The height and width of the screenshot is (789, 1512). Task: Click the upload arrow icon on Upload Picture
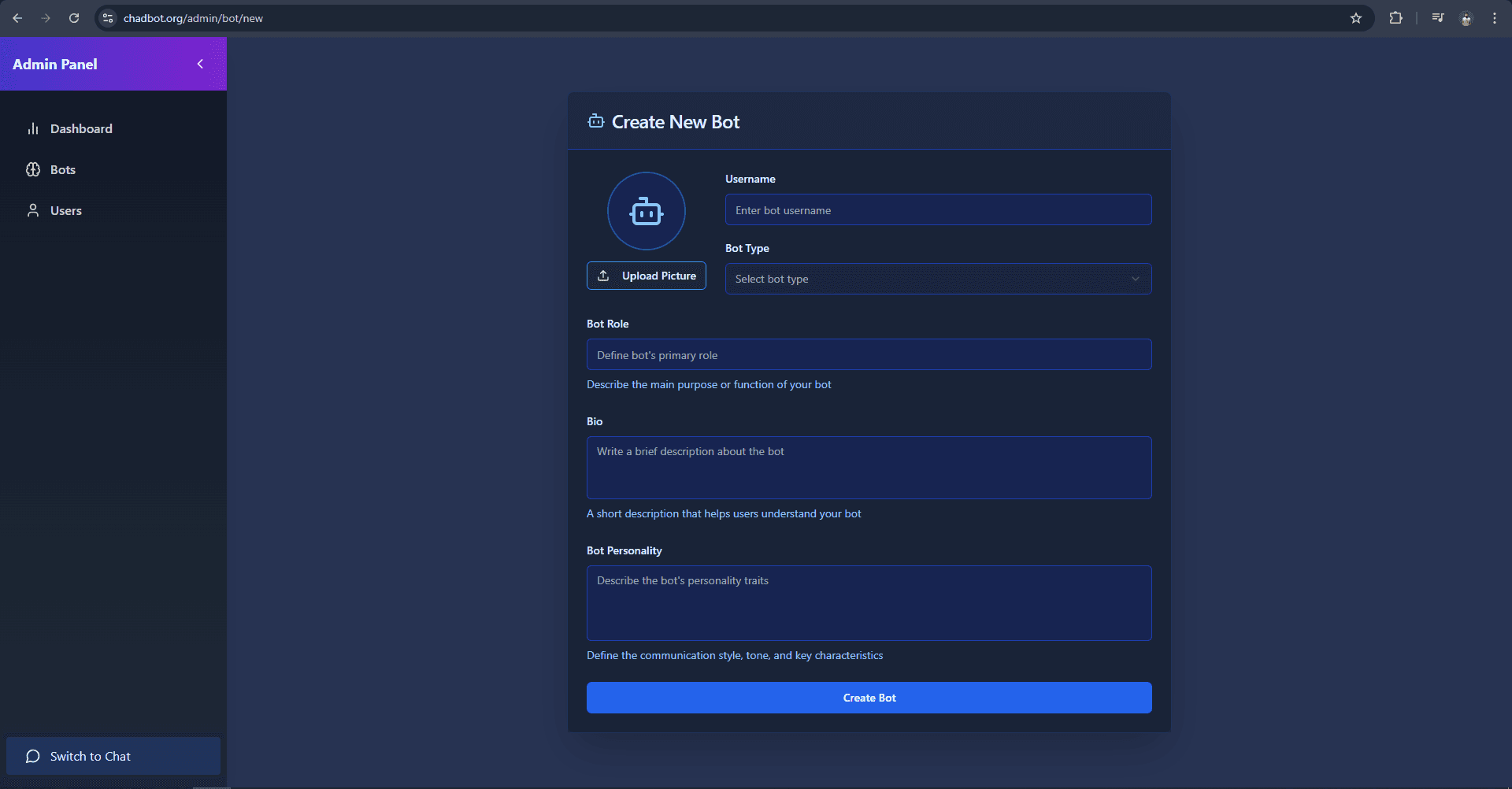603,275
